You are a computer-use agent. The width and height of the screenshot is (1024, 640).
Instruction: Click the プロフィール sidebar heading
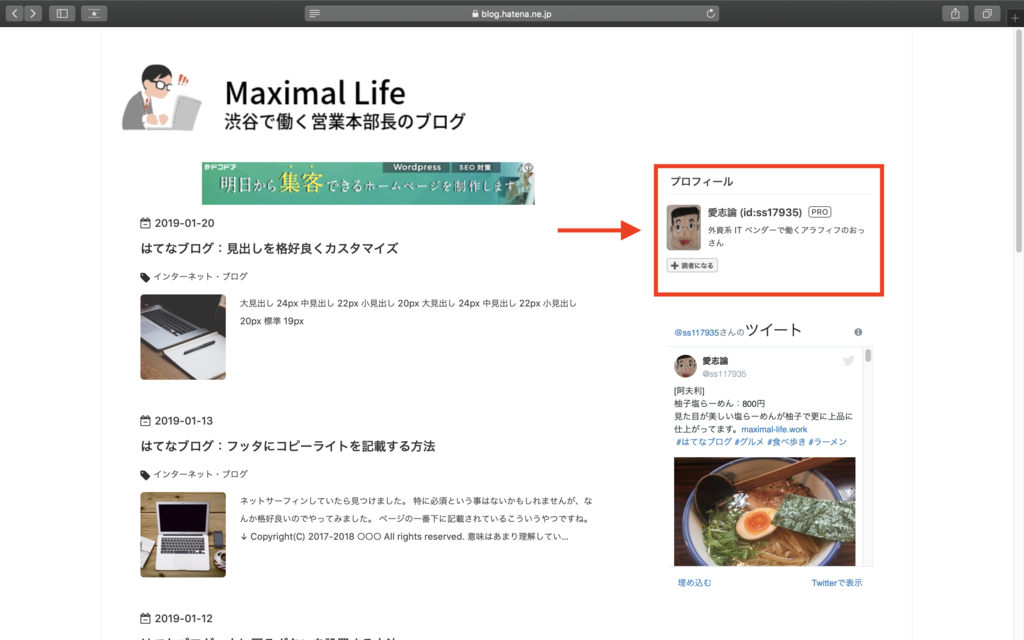pos(701,182)
